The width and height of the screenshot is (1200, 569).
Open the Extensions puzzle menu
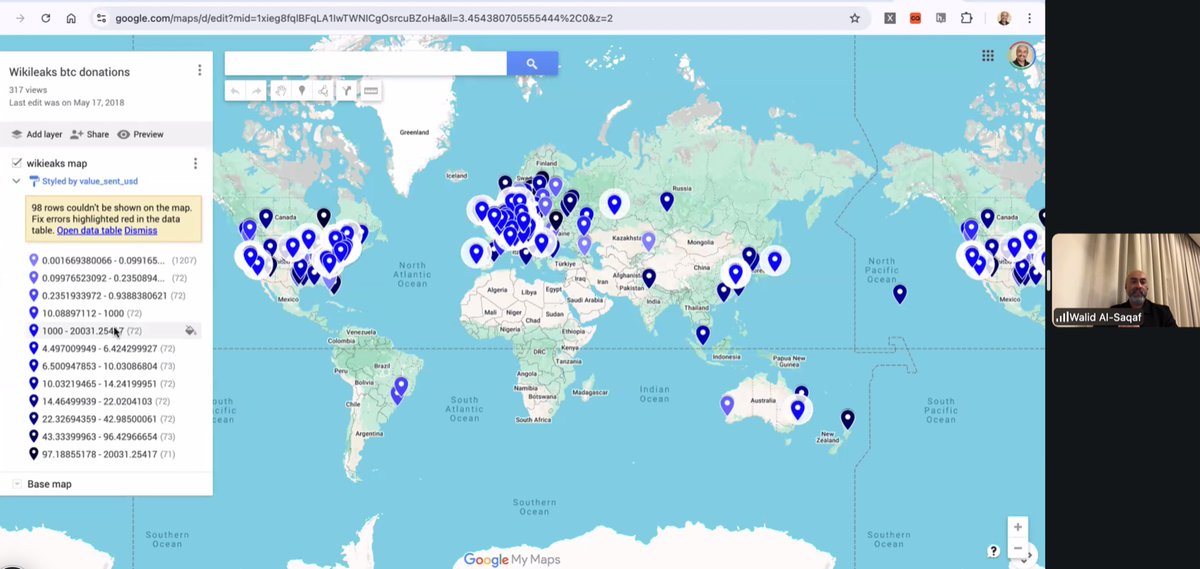point(967,18)
